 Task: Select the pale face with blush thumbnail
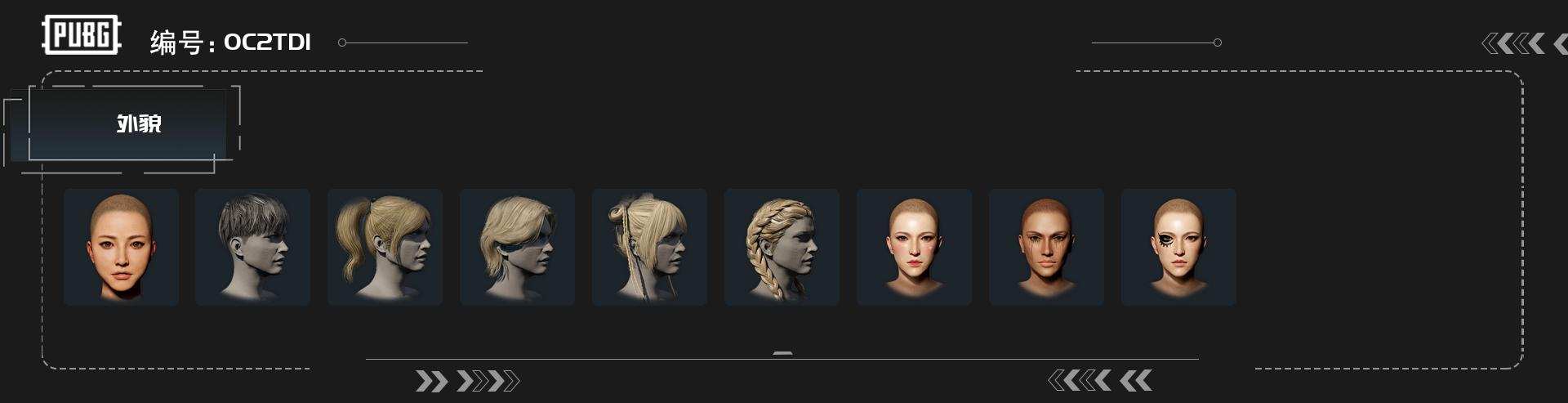click(914, 247)
